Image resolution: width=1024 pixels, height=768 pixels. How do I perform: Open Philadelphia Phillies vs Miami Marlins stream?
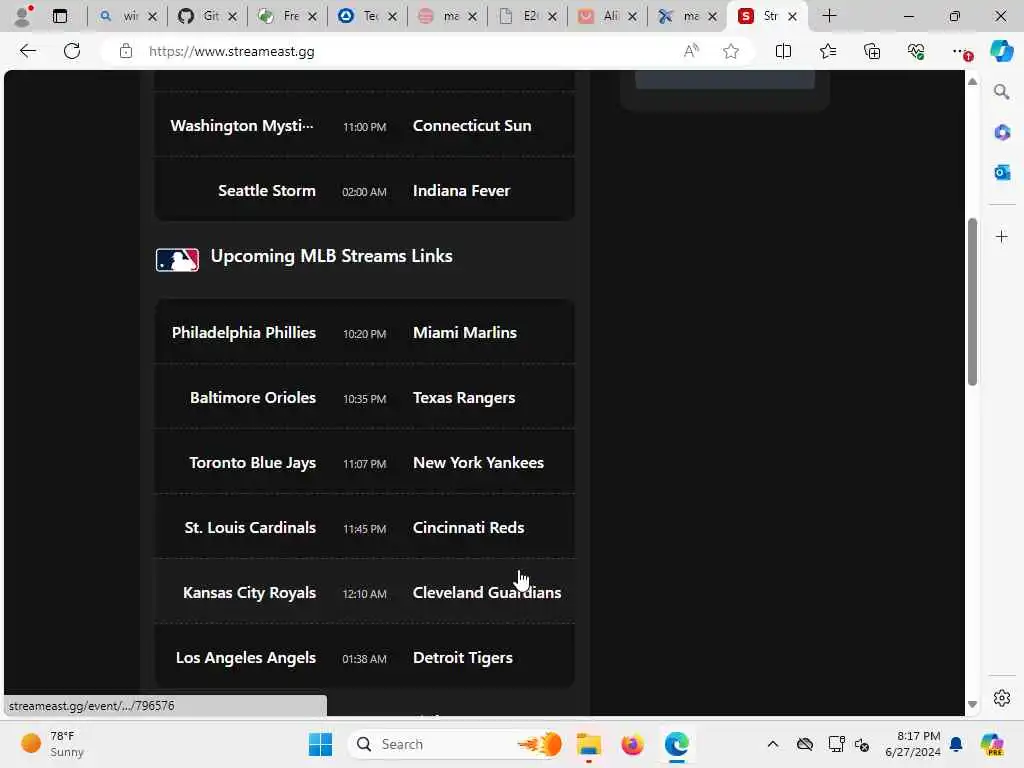coord(364,332)
